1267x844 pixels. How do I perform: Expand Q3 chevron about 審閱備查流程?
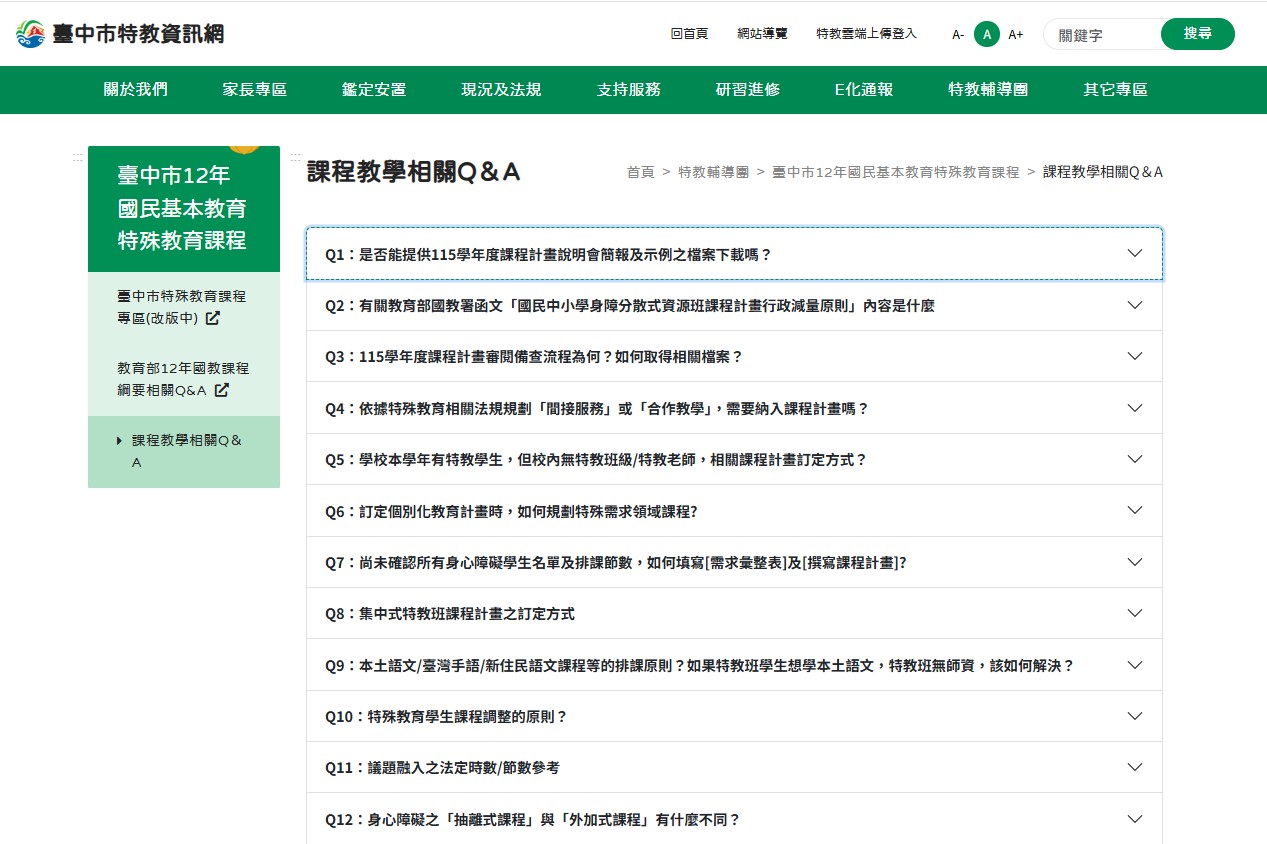[1134, 356]
